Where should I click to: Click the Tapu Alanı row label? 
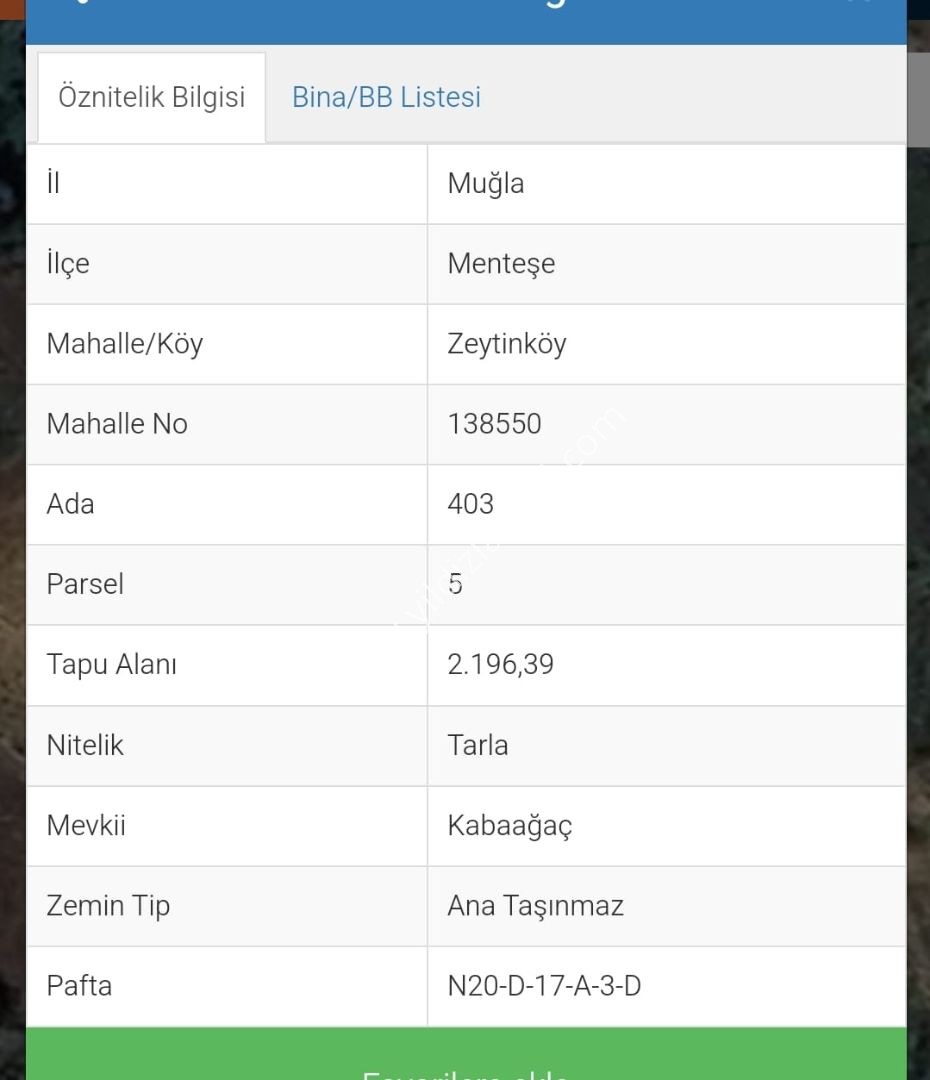[x=112, y=665]
